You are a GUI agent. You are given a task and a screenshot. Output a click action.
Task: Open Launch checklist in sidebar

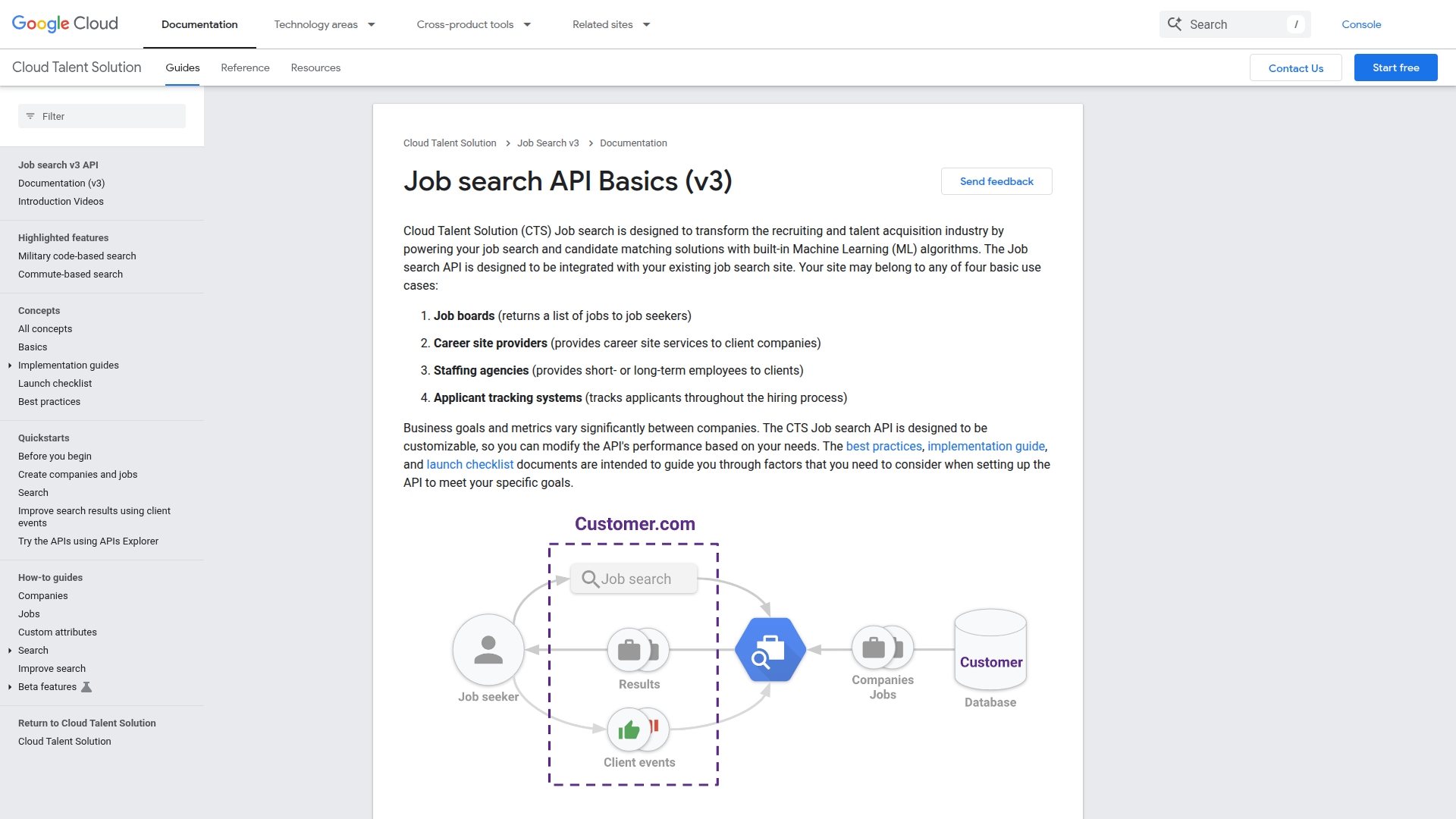coord(55,384)
